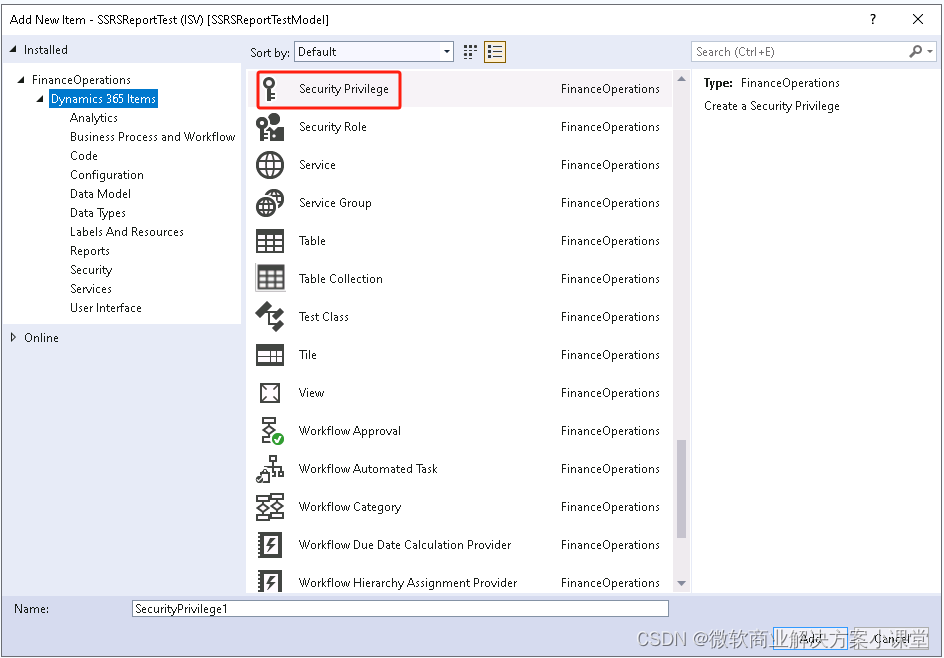Switch to small icons grid view

coord(470,52)
